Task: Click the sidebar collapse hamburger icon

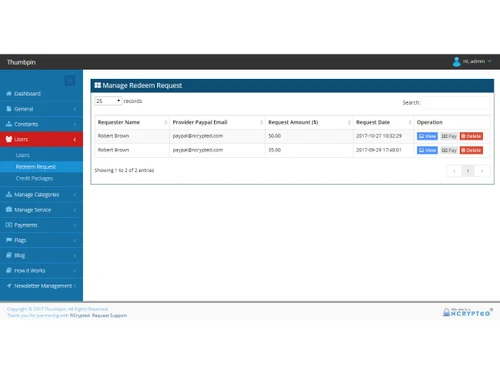Action: [70, 80]
